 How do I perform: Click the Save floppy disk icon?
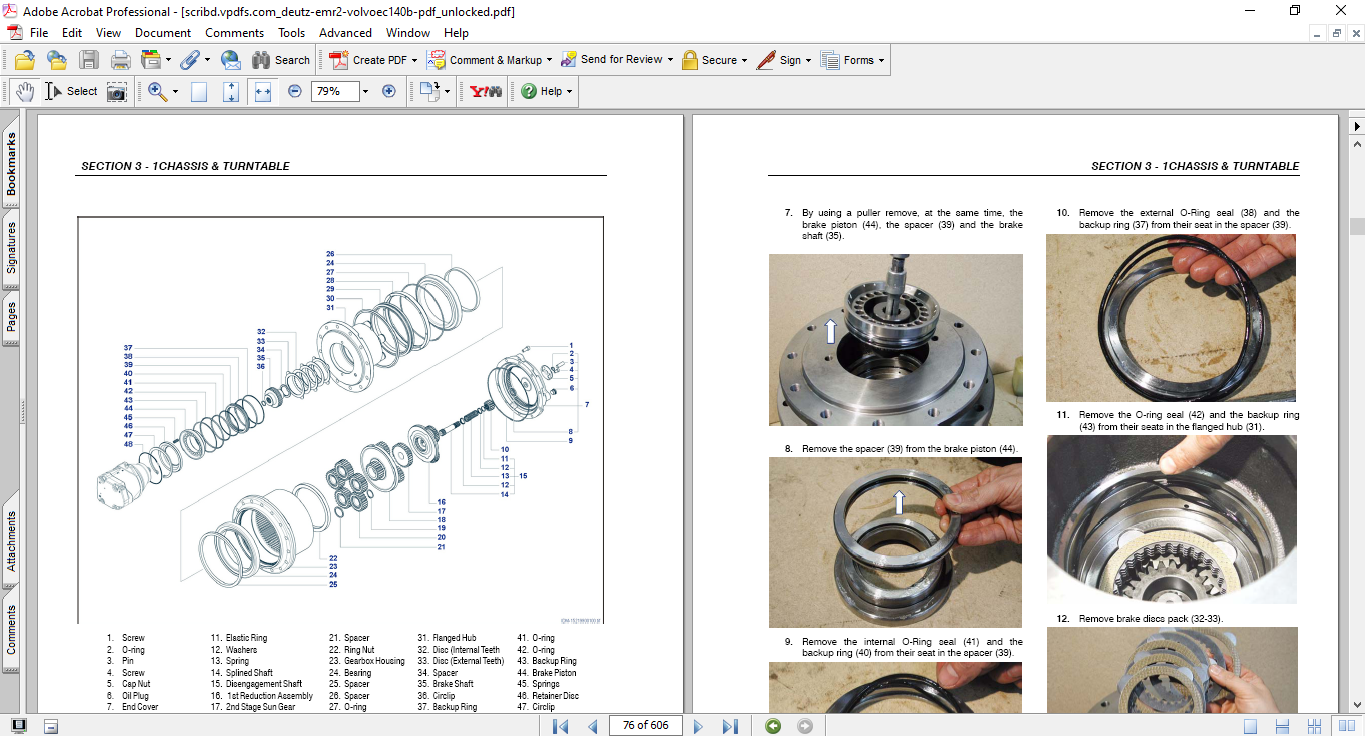pos(89,60)
